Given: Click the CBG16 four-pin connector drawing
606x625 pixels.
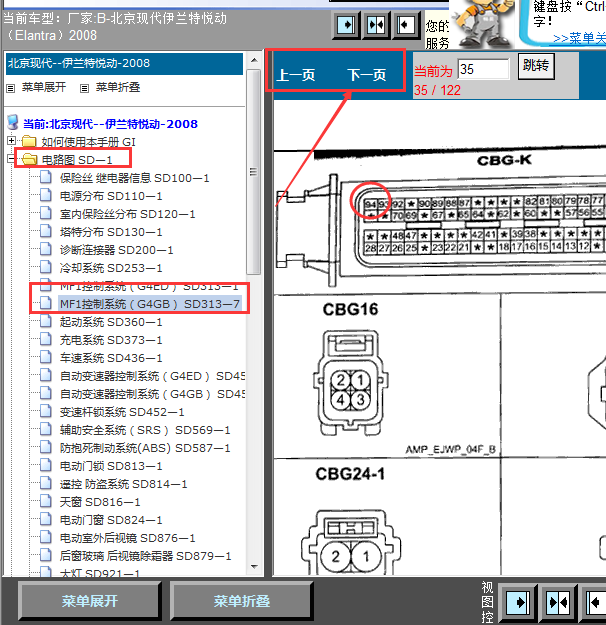Looking at the screenshot, I should (351, 383).
